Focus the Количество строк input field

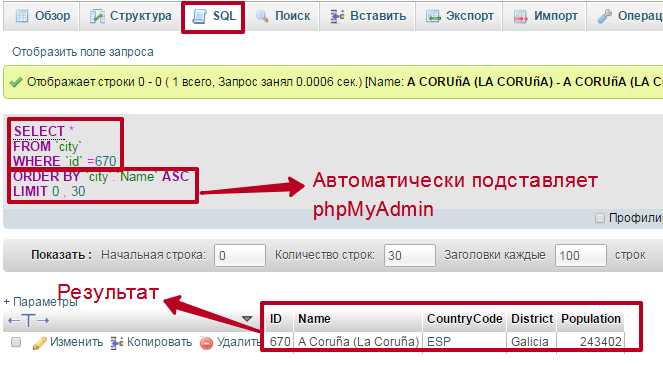409,255
